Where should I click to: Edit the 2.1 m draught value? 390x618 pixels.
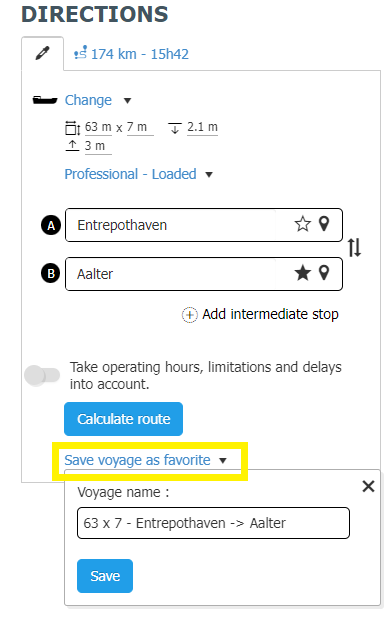pos(202,127)
